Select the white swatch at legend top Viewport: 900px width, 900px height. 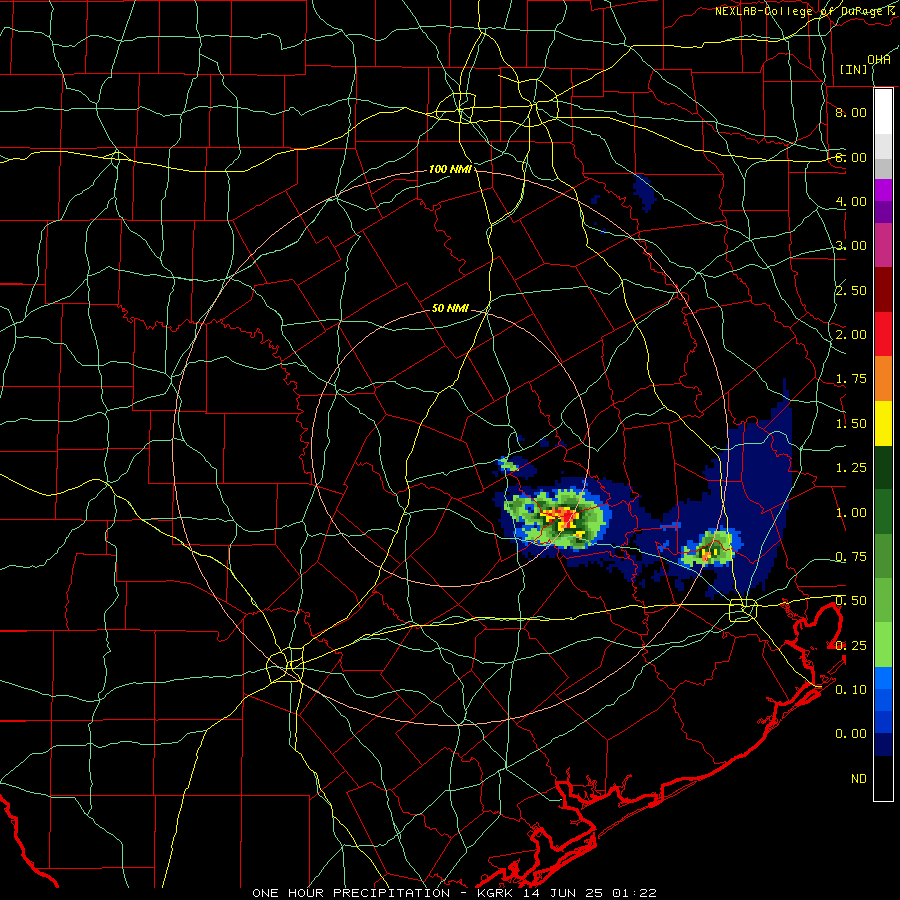pyautogui.click(x=883, y=112)
